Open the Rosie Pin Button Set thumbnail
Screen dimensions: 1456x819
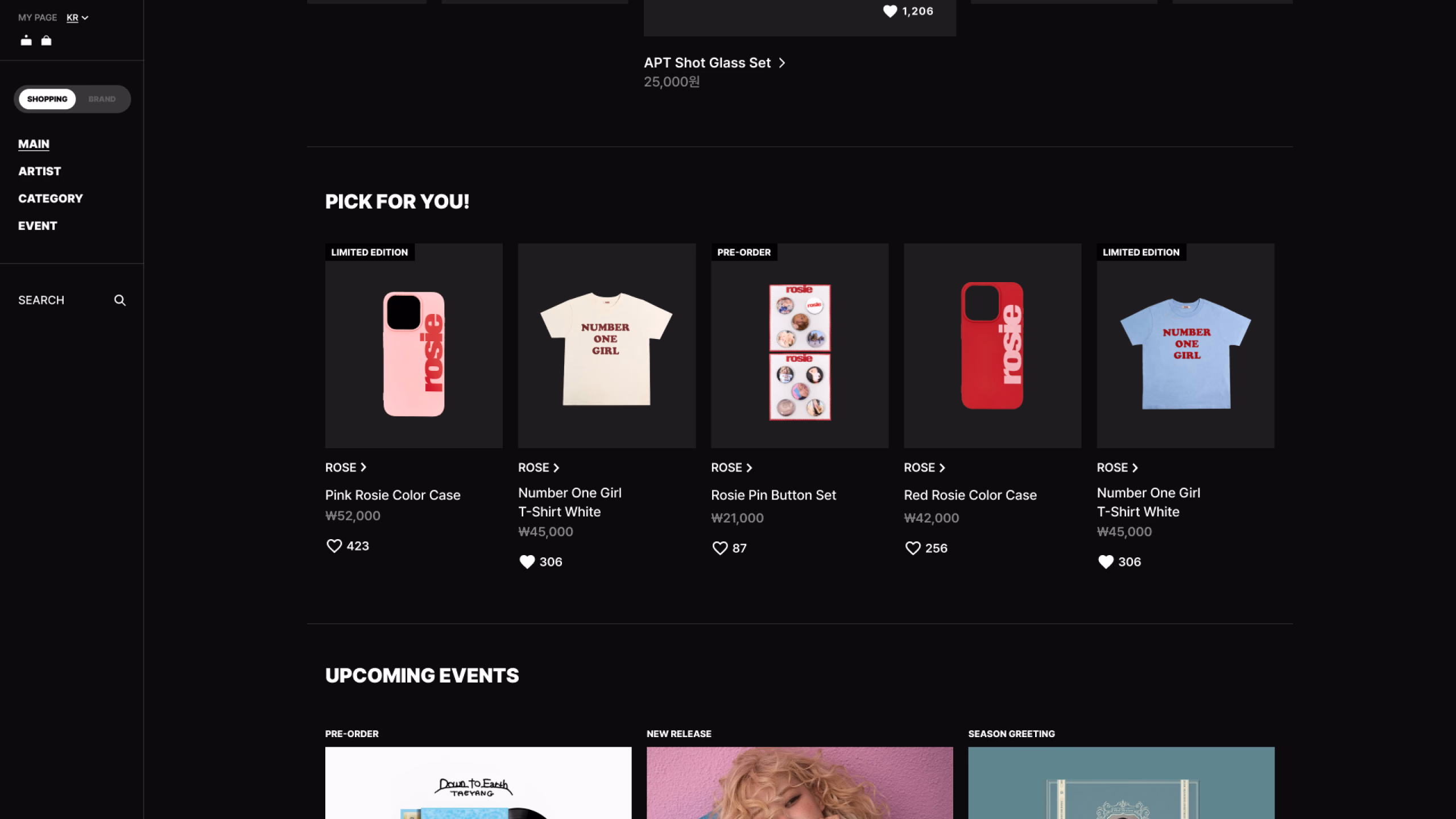point(800,346)
